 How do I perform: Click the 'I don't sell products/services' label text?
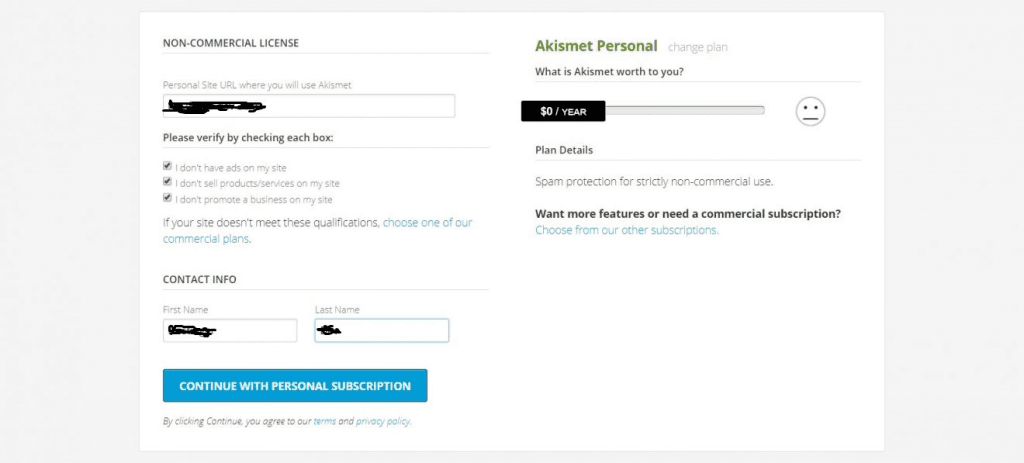(257, 184)
